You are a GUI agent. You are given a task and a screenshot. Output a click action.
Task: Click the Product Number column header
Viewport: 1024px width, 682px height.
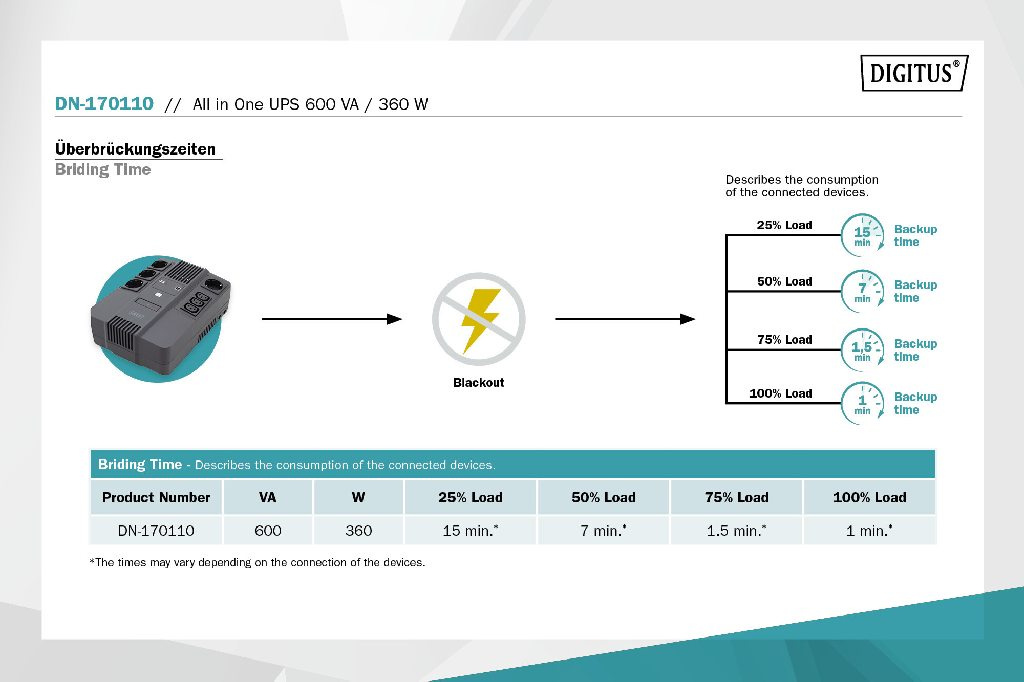tap(156, 497)
